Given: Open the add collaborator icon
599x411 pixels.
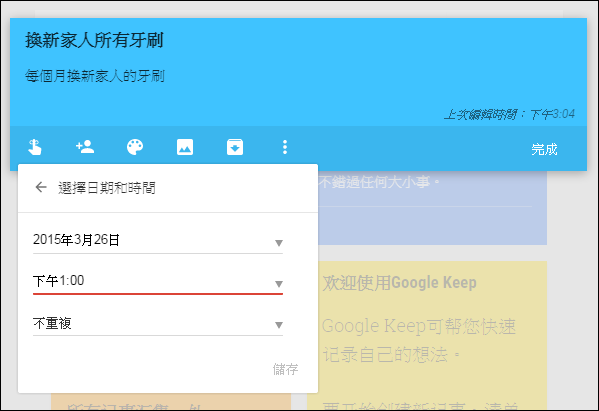Looking at the screenshot, I should point(85,147).
